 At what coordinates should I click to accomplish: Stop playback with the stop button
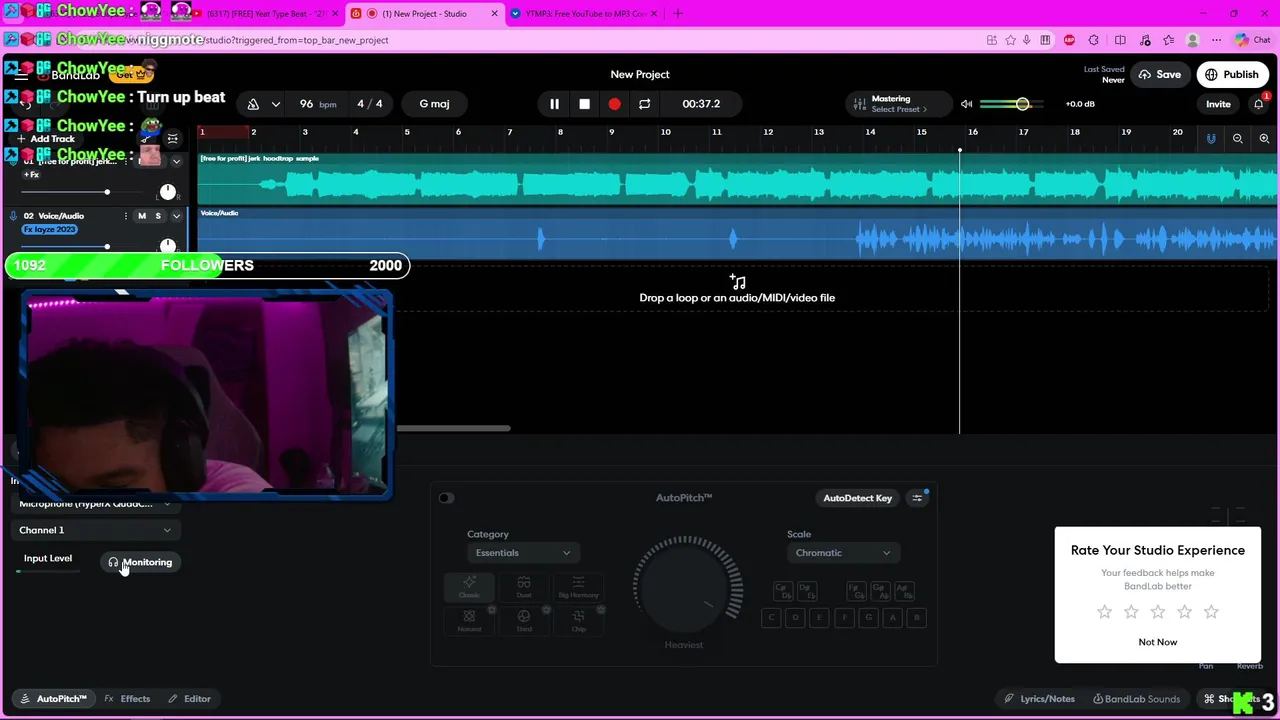pyautogui.click(x=584, y=104)
